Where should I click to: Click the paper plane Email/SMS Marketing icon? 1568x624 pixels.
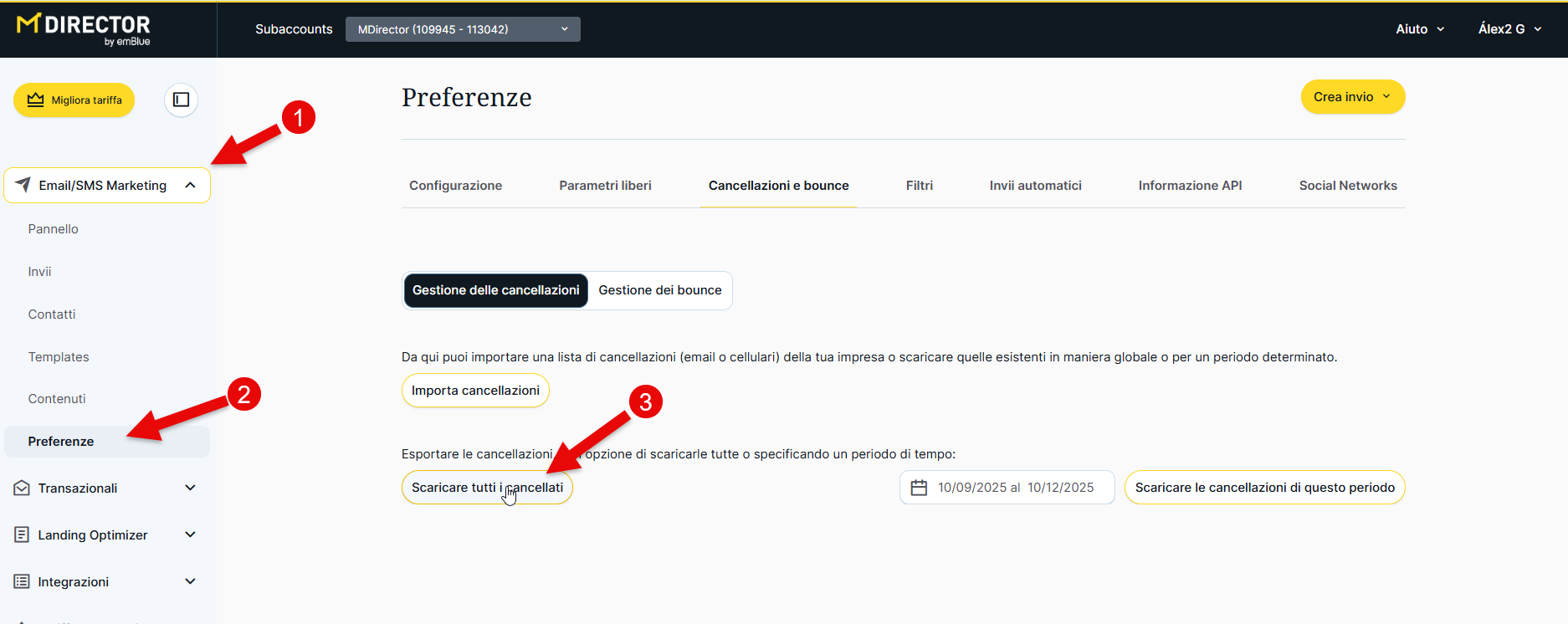coord(23,185)
